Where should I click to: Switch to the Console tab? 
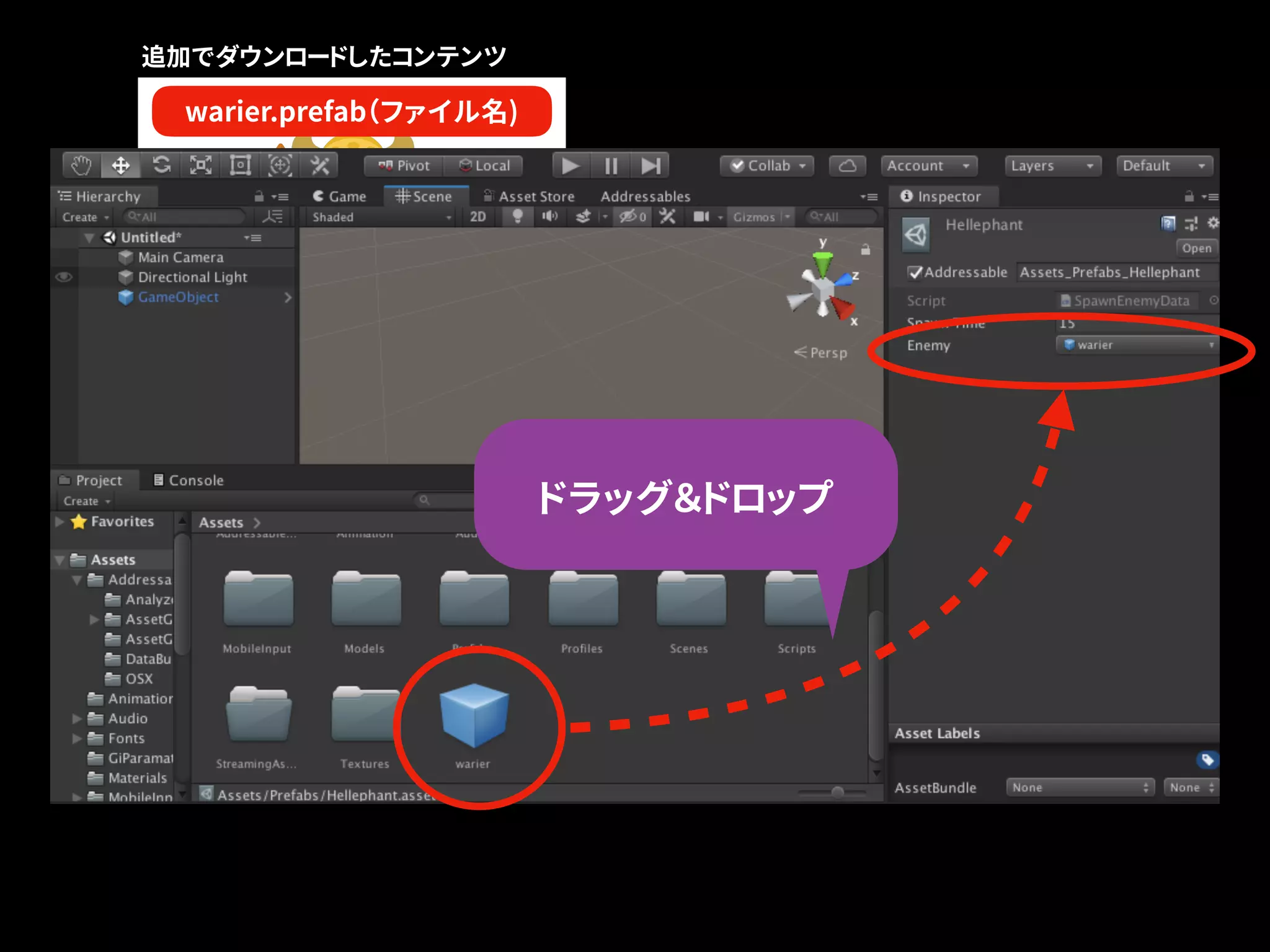[x=189, y=480]
